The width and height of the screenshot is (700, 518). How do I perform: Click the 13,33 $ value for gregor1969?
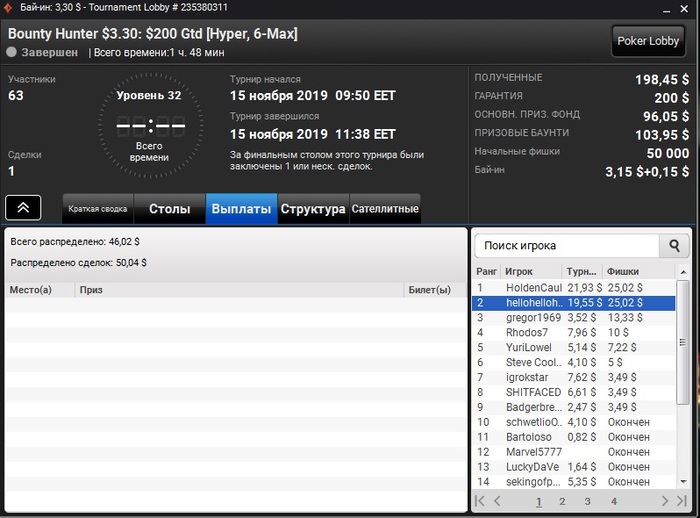click(x=625, y=317)
